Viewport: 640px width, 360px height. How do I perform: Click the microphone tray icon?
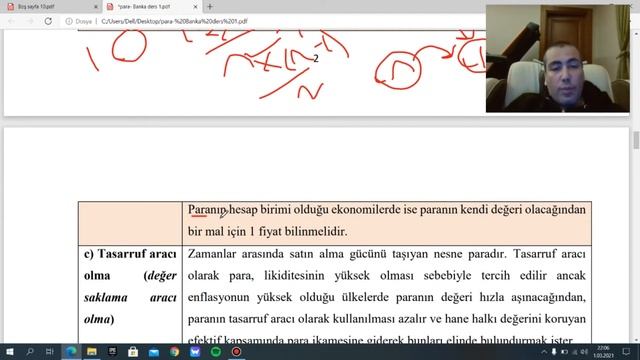coord(554,352)
